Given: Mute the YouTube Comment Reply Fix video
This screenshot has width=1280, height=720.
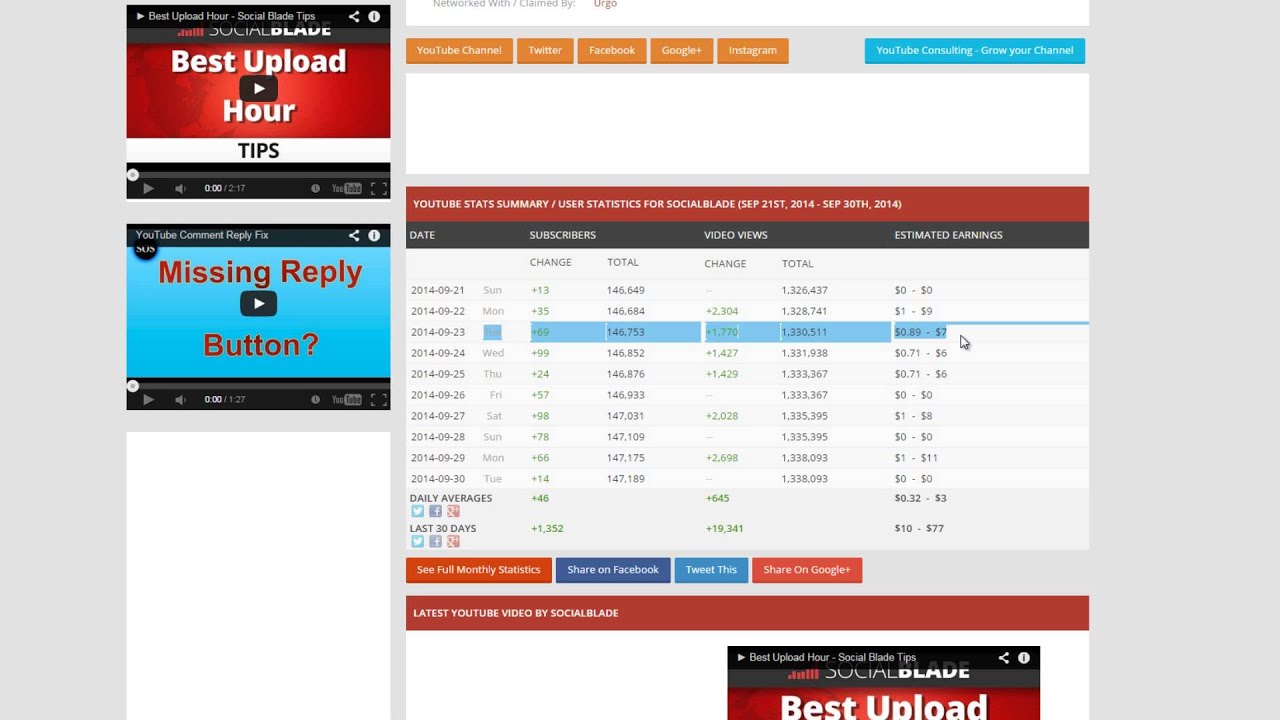Looking at the screenshot, I should click(180, 399).
